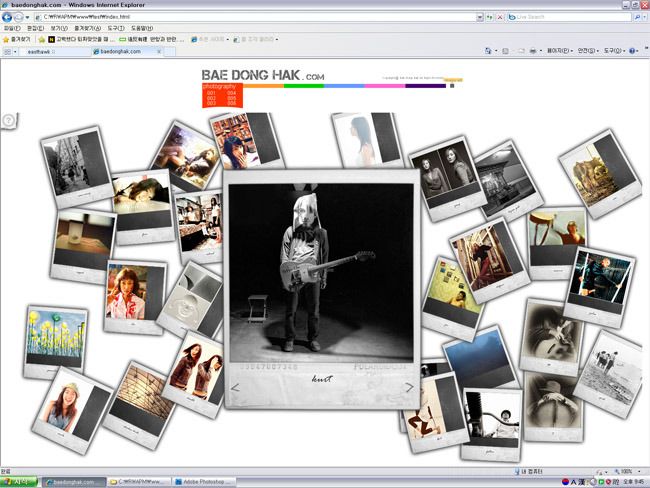Viewport: 650px width, 488px height.
Task: Open the 파일(F) menu
Action: (x=12, y=28)
